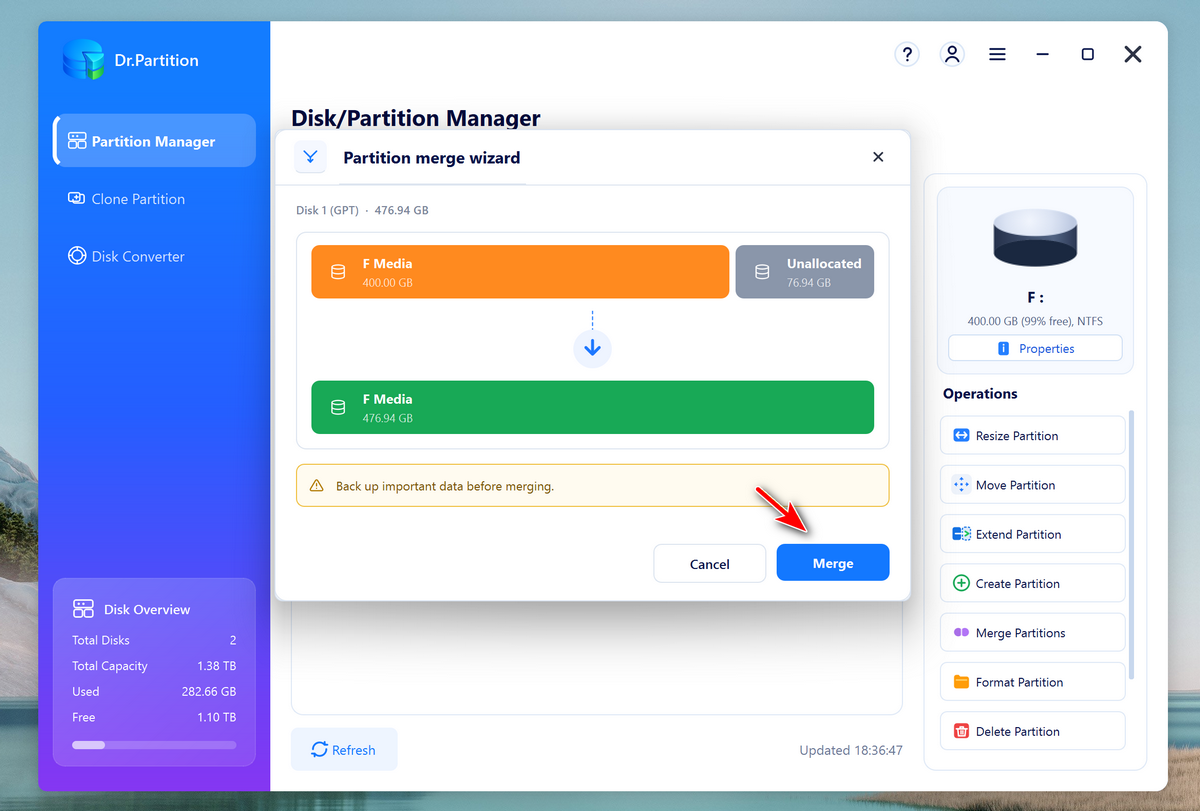Screen dimensions: 1200x811
Task: Click the warning triangle icon
Action: pos(316,486)
